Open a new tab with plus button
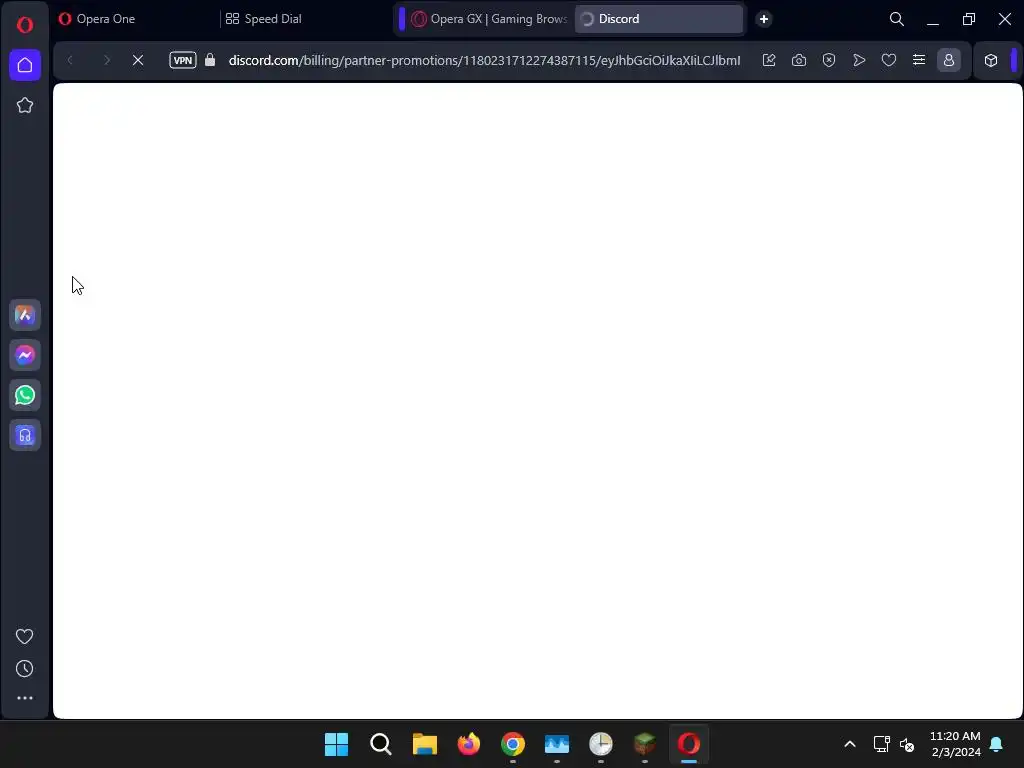The image size is (1024, 768). click(x=763, y=19)
